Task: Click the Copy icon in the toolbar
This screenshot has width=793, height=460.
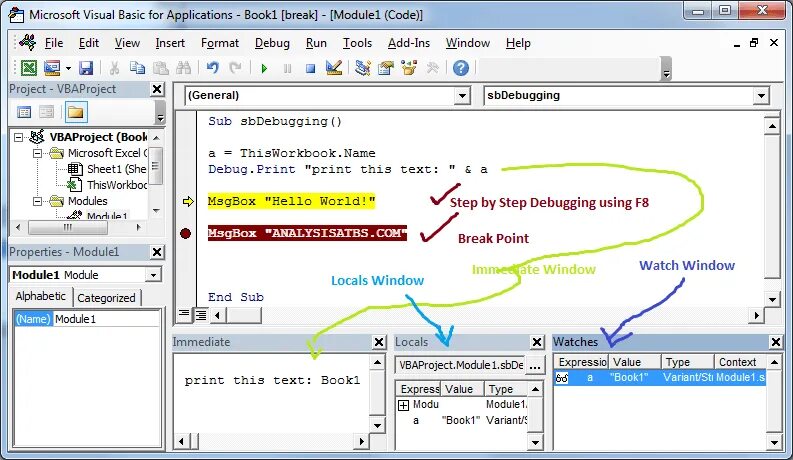Action: pos(137,68)
